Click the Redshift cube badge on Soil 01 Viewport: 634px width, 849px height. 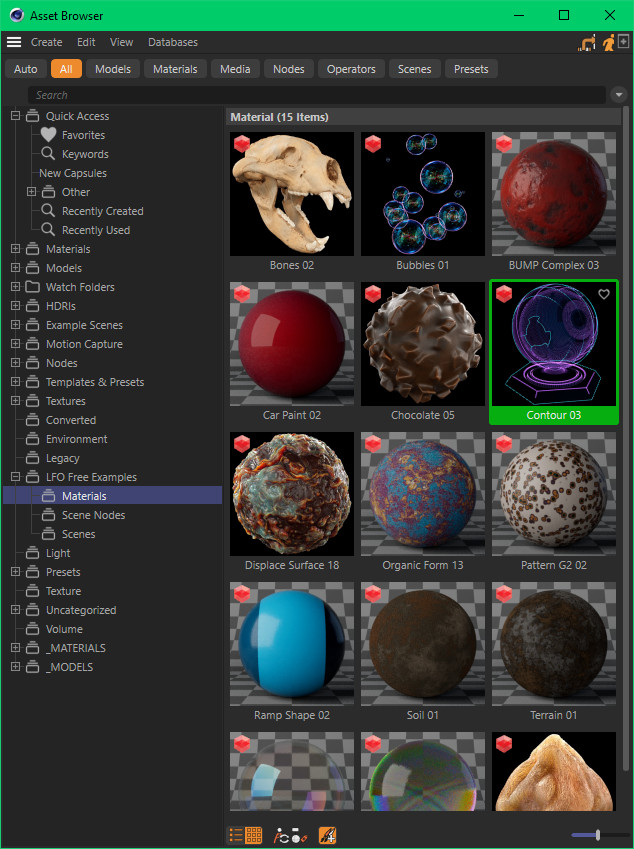coord(373,593)
